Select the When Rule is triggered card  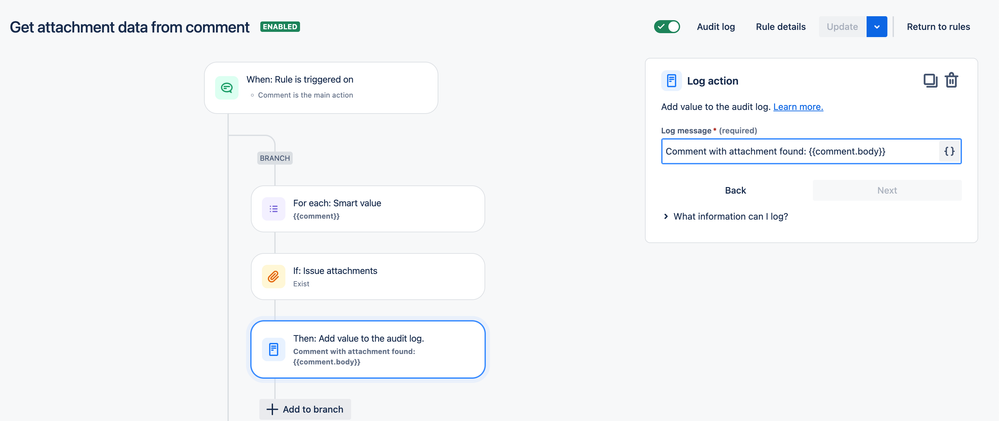tap(330, 87)
